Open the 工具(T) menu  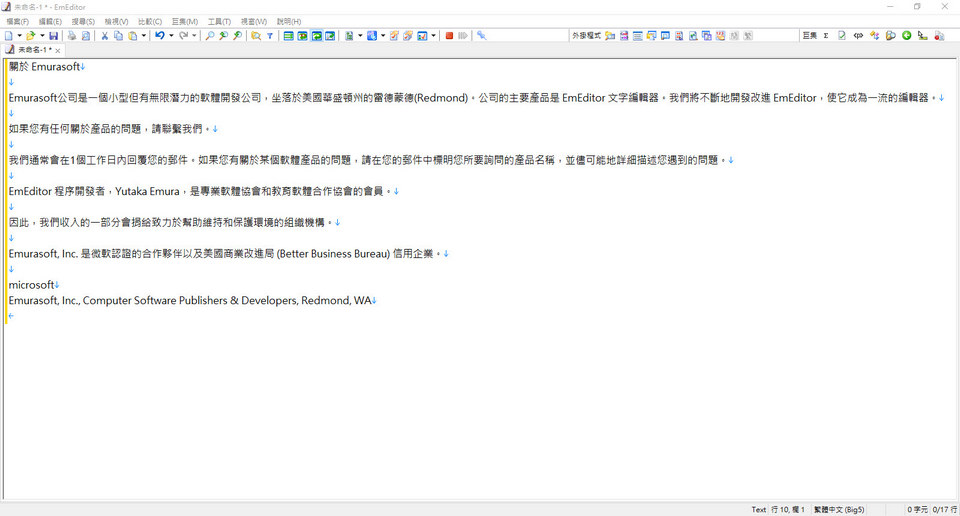(x=219, y=21)
